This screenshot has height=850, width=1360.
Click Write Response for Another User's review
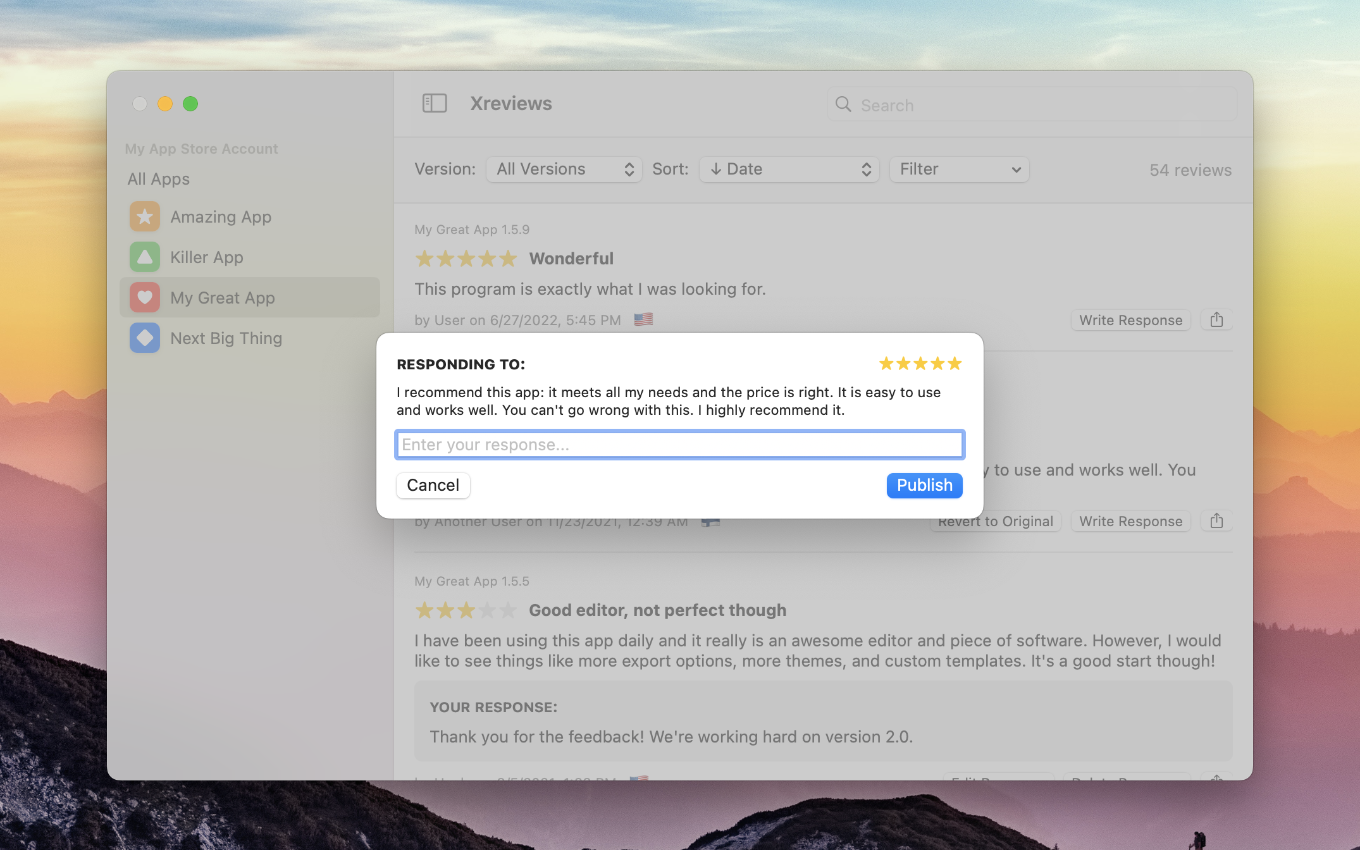[x=1131, y=521]
